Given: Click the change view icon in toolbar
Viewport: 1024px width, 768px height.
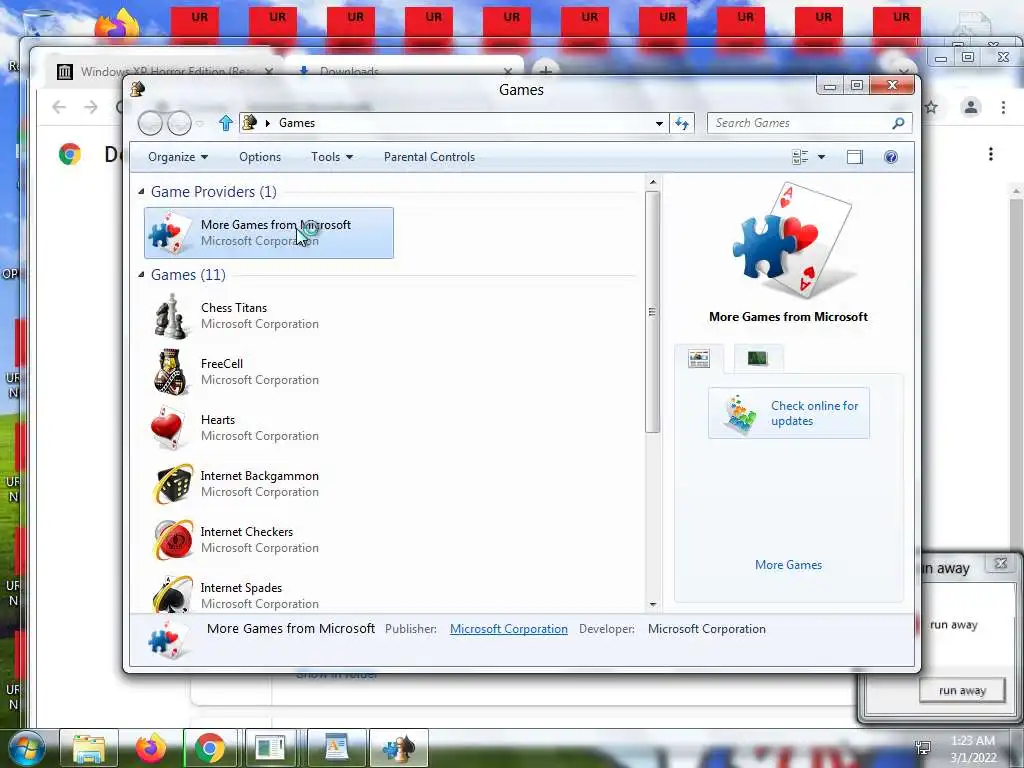Looking at the screenshot, I should 800,157.
